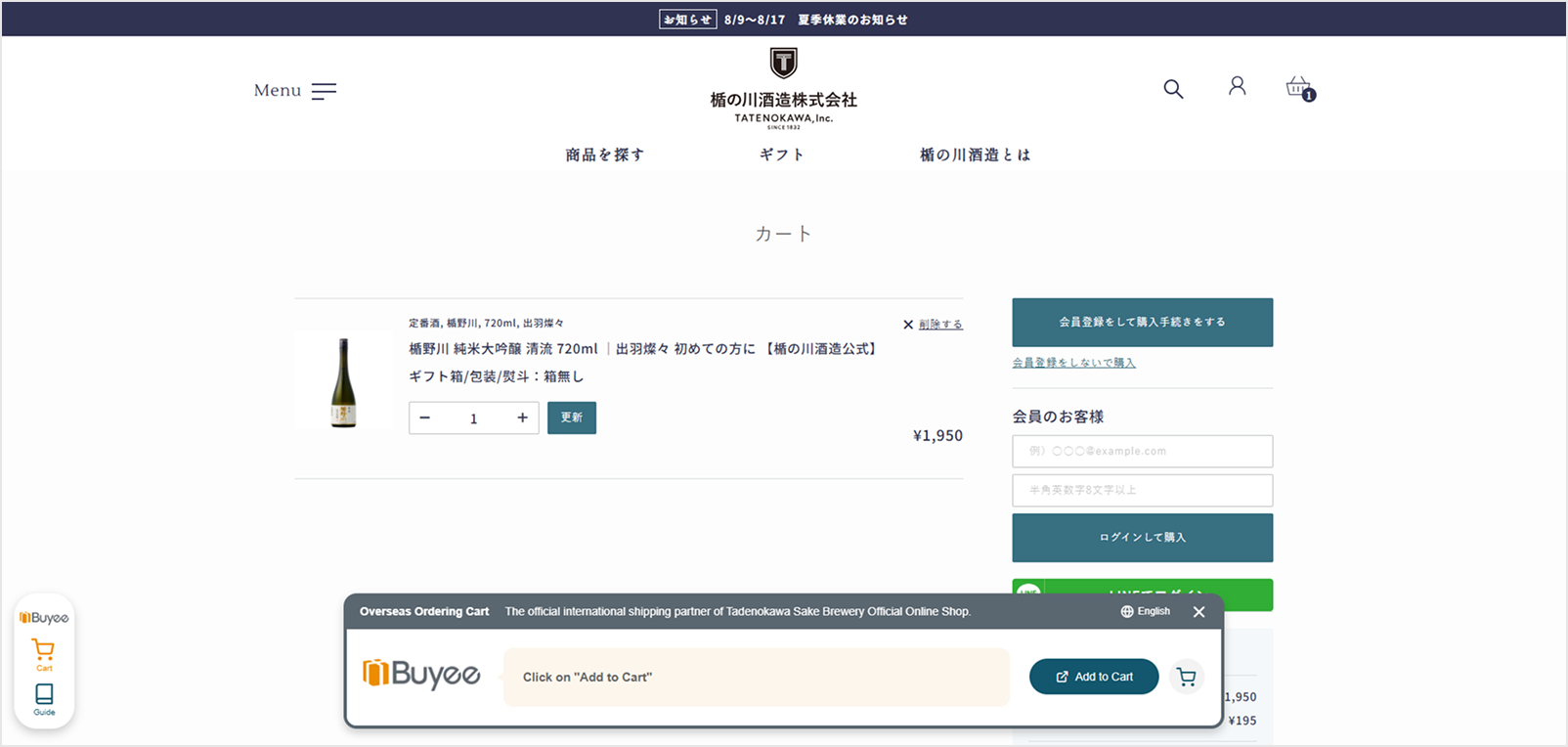Click the product tags text 定番酒, 楯野川, 720ml
1568x747 pixels.
486,323
